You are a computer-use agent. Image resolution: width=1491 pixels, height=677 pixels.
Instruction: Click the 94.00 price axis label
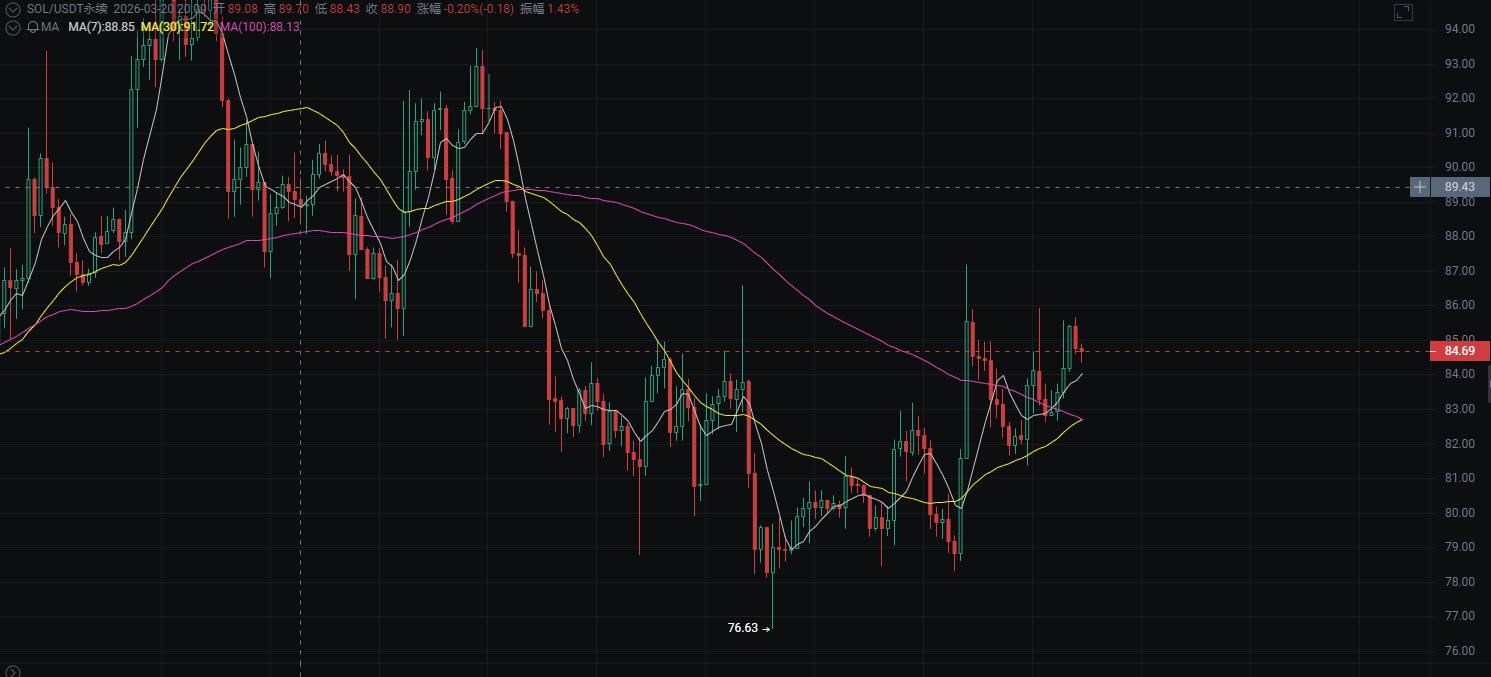pos(1460,29)
